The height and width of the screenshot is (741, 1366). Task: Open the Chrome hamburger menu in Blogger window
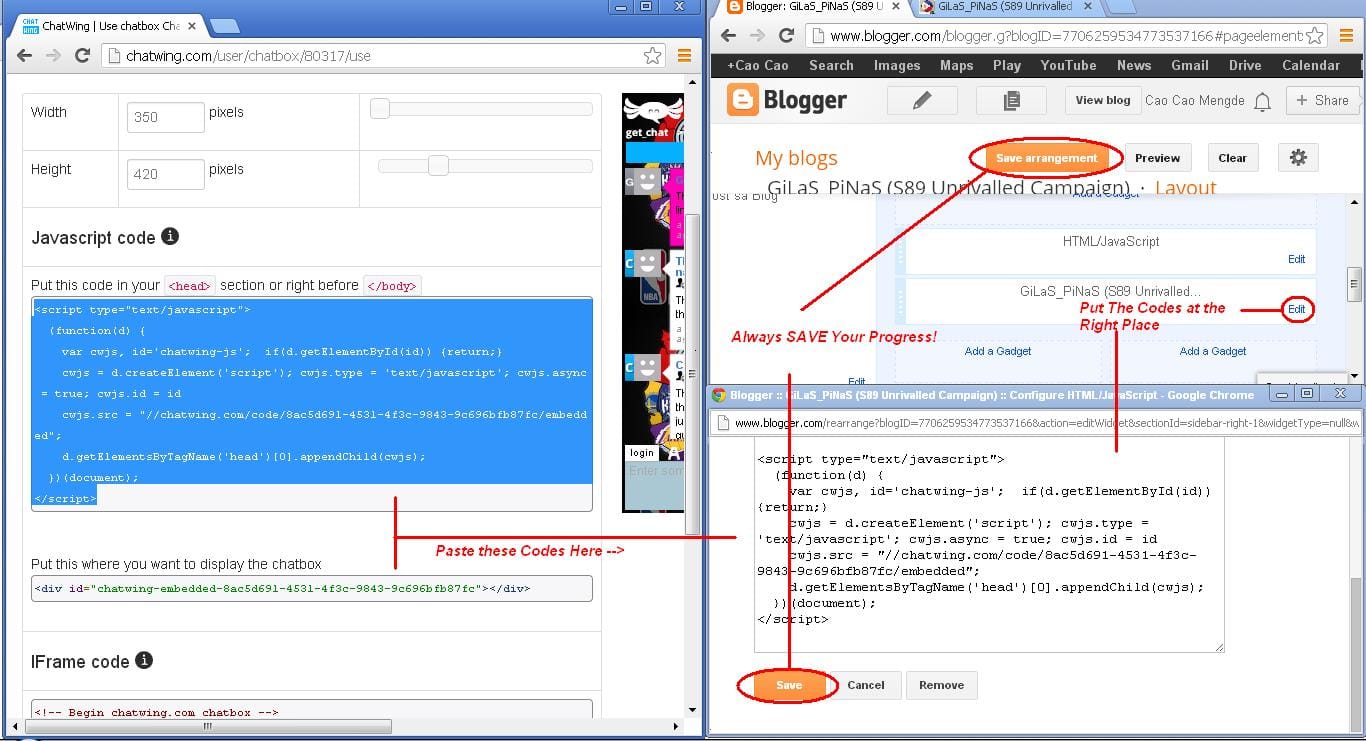click(1348, 33)
